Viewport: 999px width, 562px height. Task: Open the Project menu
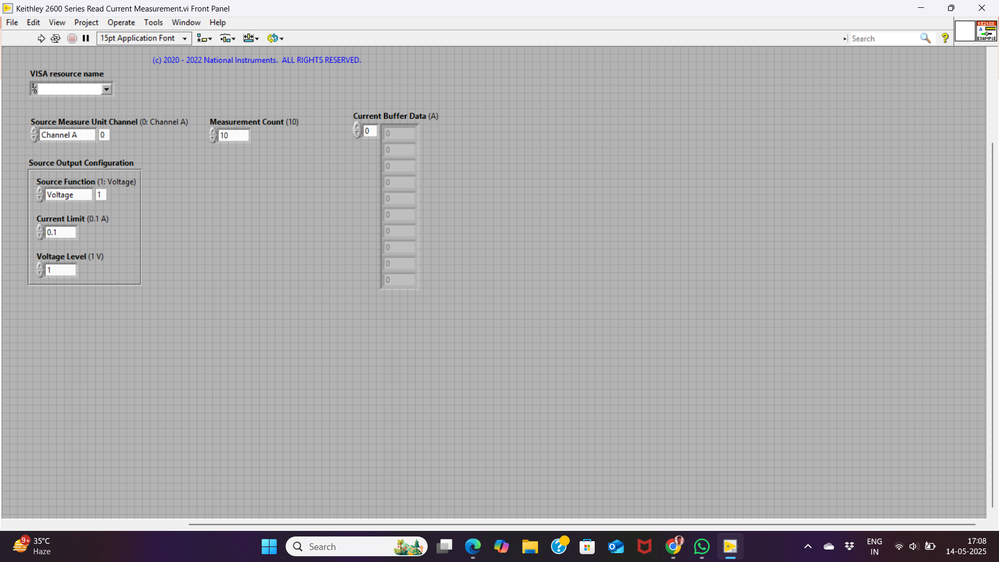[x=86, y=22]
